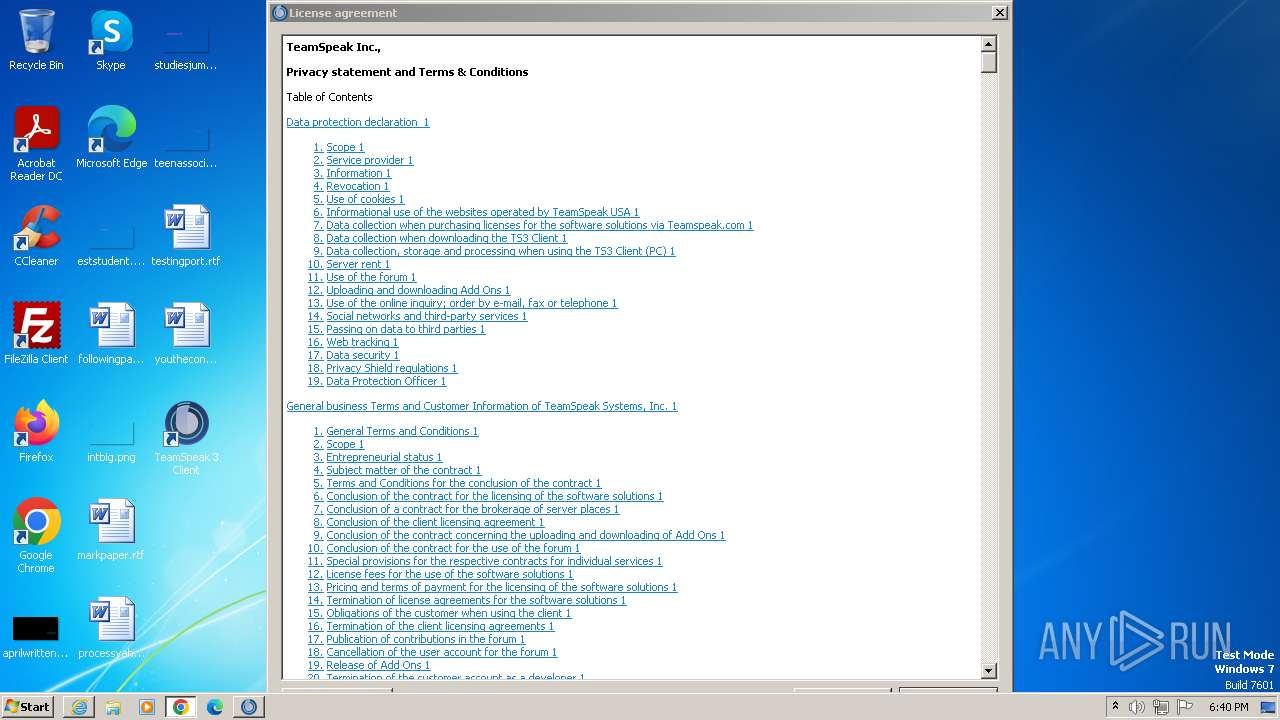Open TeamSpeak 3 Client desktop shortcut

[x=186, y=438]
